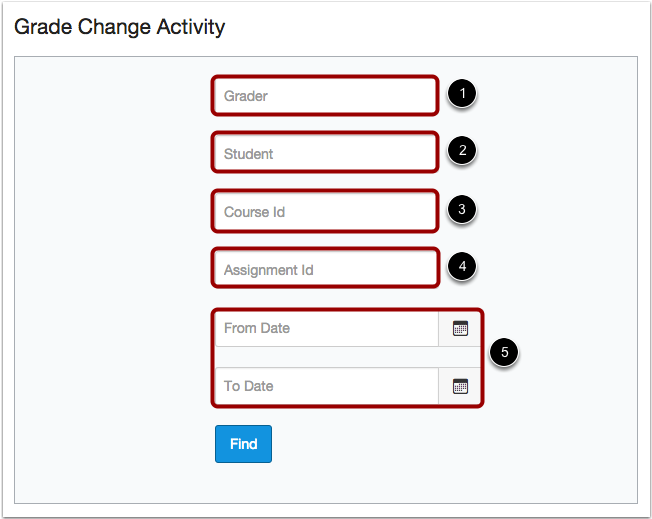
Task: Click inside the To Date field
Action: [x=327, y=386]
